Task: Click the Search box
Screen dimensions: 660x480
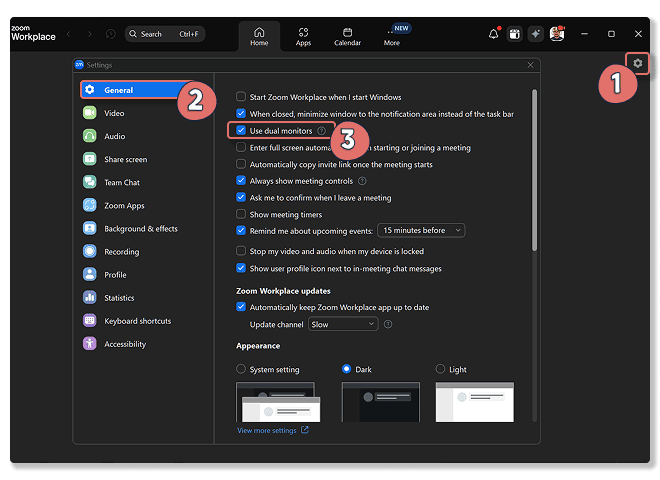Action: [x=165, y=34]
